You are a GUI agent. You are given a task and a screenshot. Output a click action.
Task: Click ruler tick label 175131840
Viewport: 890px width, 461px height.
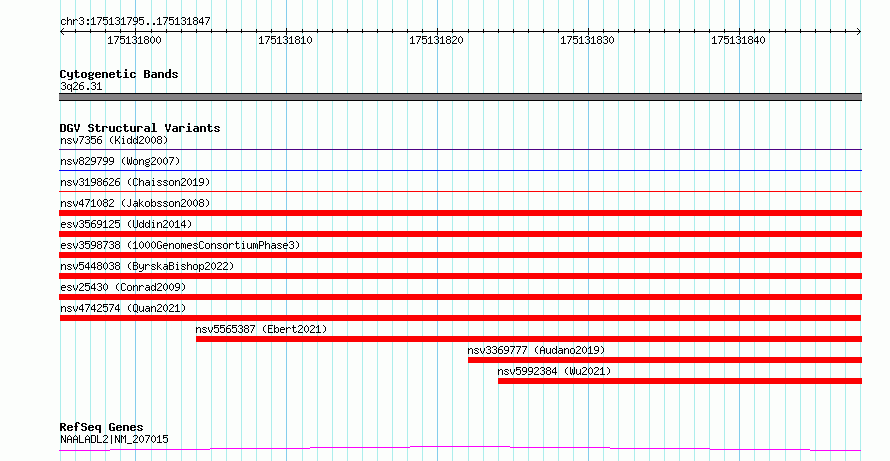point(738,40)
